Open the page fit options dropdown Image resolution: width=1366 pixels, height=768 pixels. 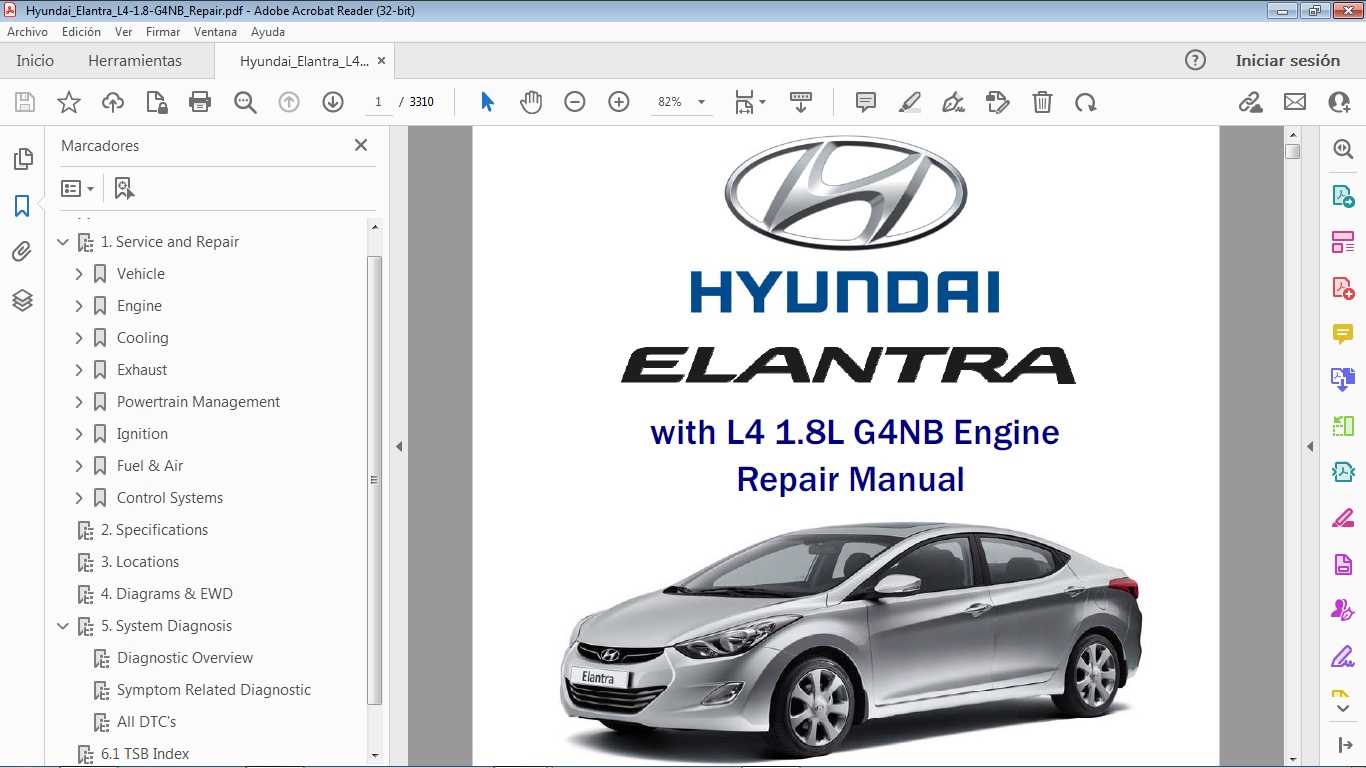[750, 102]
